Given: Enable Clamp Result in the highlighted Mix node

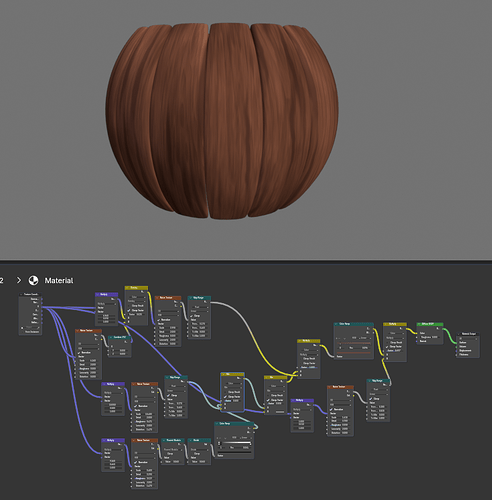Looking at the screenshot, I should (225, 392).
